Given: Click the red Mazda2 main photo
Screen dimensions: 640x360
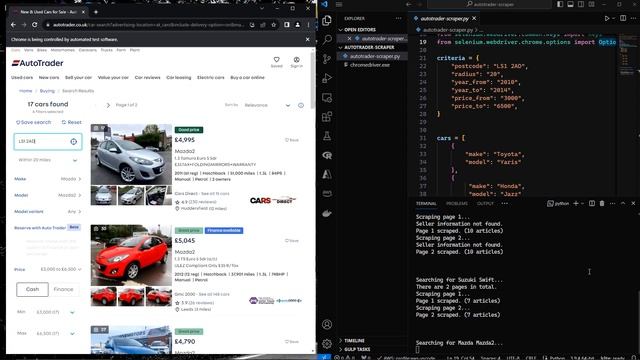Looking at the screenshot, I should pyautogui.click(x=131, y=255).
